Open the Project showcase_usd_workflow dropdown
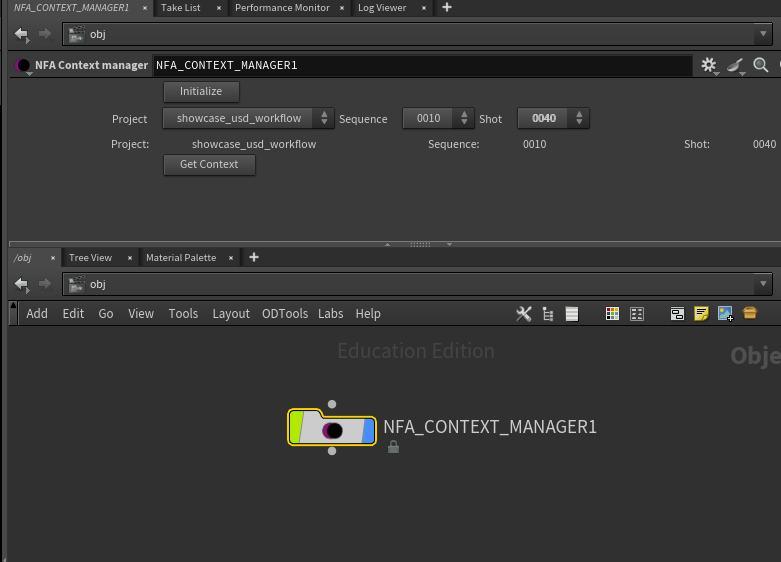The image size is (781, 562). pos(248,119)
